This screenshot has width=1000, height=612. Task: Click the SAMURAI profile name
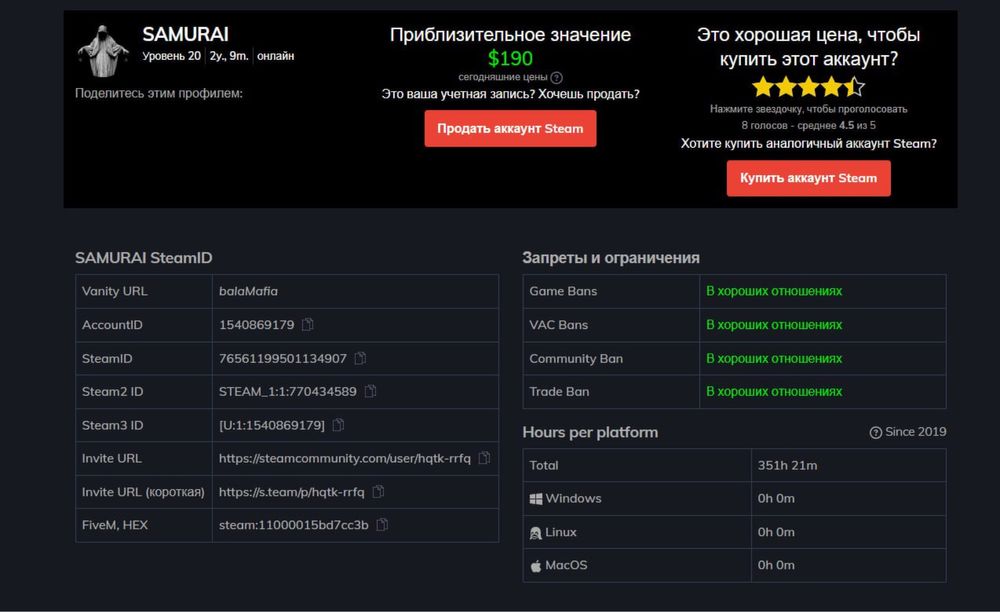click(x=185, y=34)
